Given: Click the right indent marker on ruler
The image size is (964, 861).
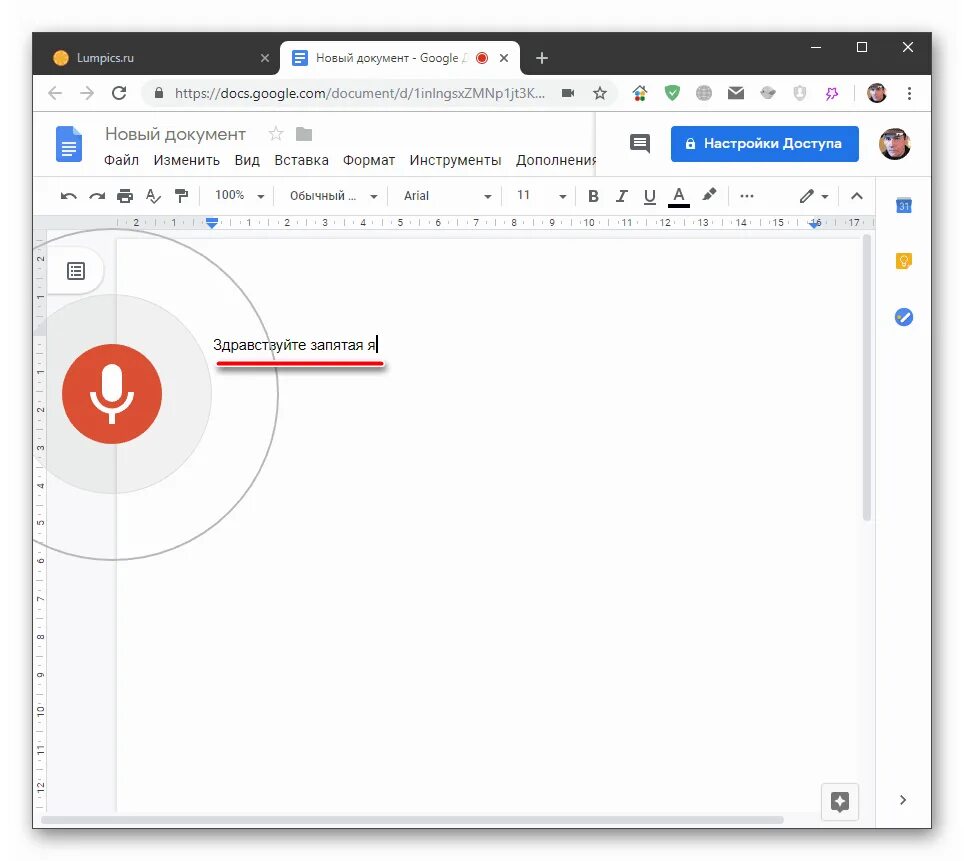Looking at the screenshot, I should pyautogui.click(x=815, y=224).
